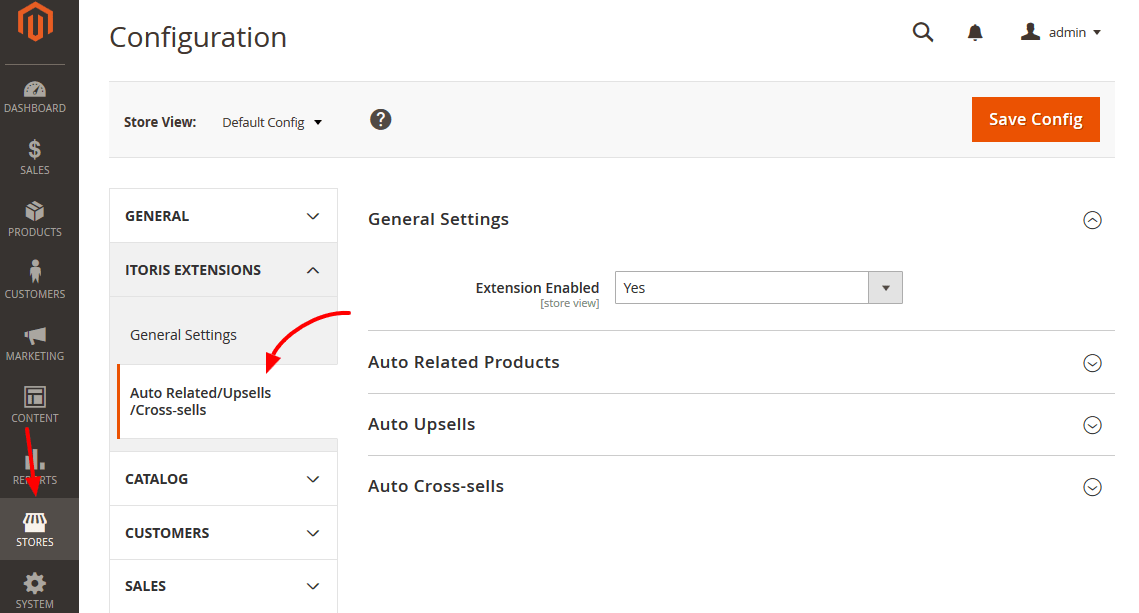Click the Stores sidebar icon

(x=35, y=528)
